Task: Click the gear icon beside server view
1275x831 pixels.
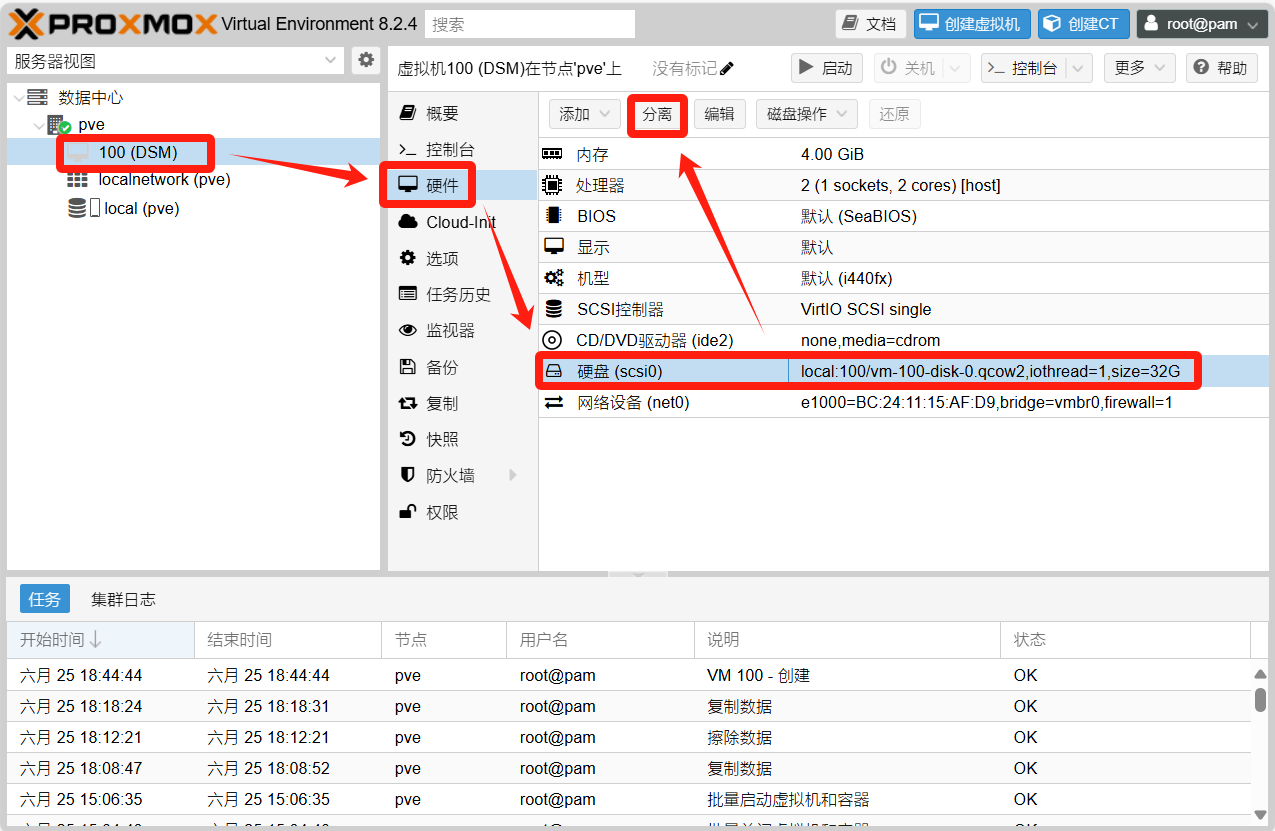Action: point(366,60)
